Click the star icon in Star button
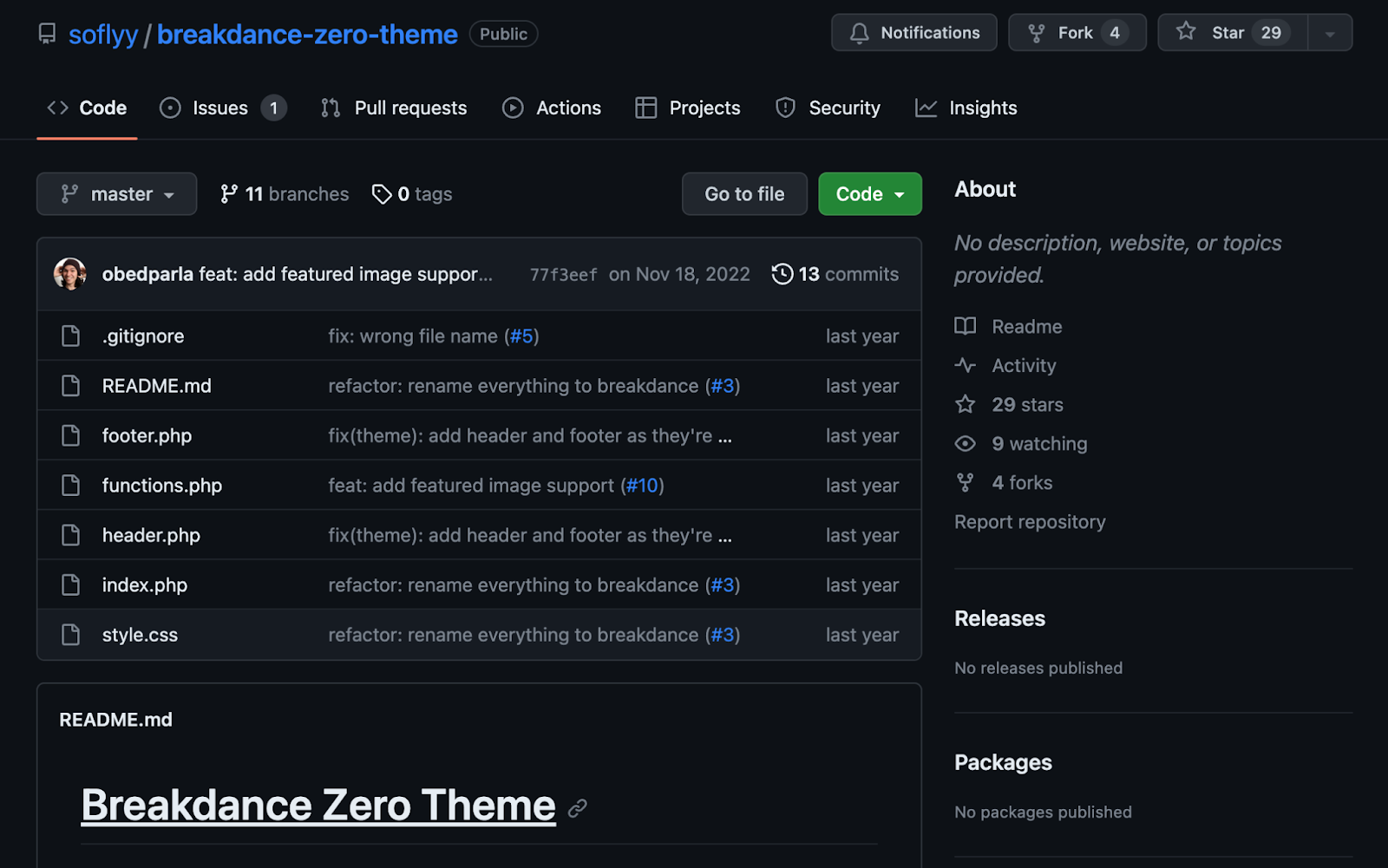 pos(1186,32)
